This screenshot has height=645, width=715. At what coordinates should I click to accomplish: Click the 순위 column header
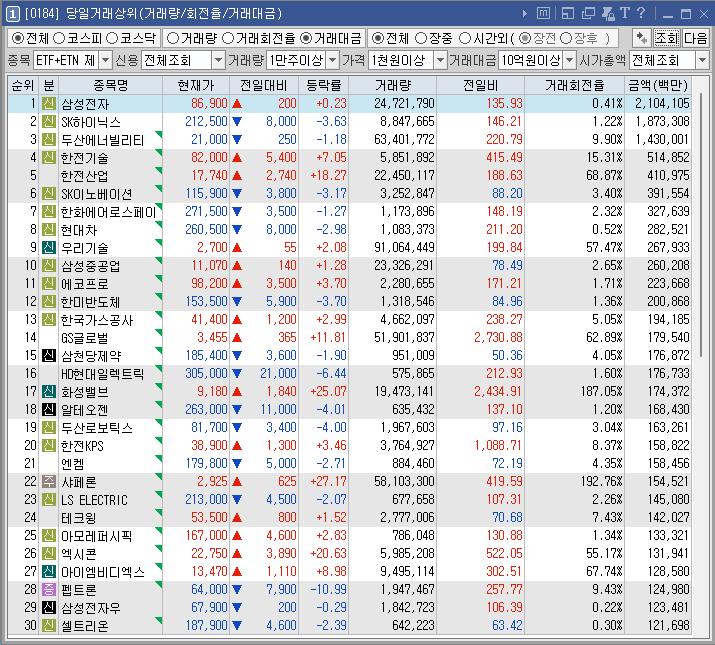click(23, 85)
